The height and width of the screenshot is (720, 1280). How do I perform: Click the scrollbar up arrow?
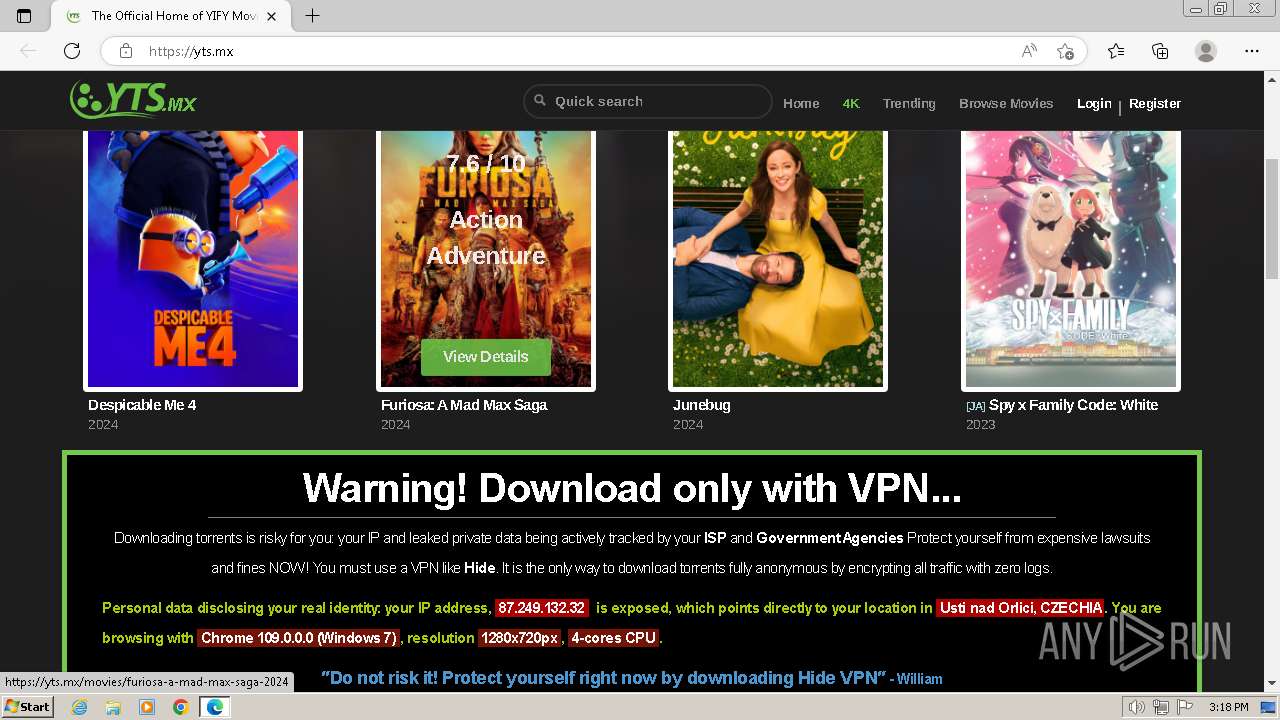coord(1271,79)
